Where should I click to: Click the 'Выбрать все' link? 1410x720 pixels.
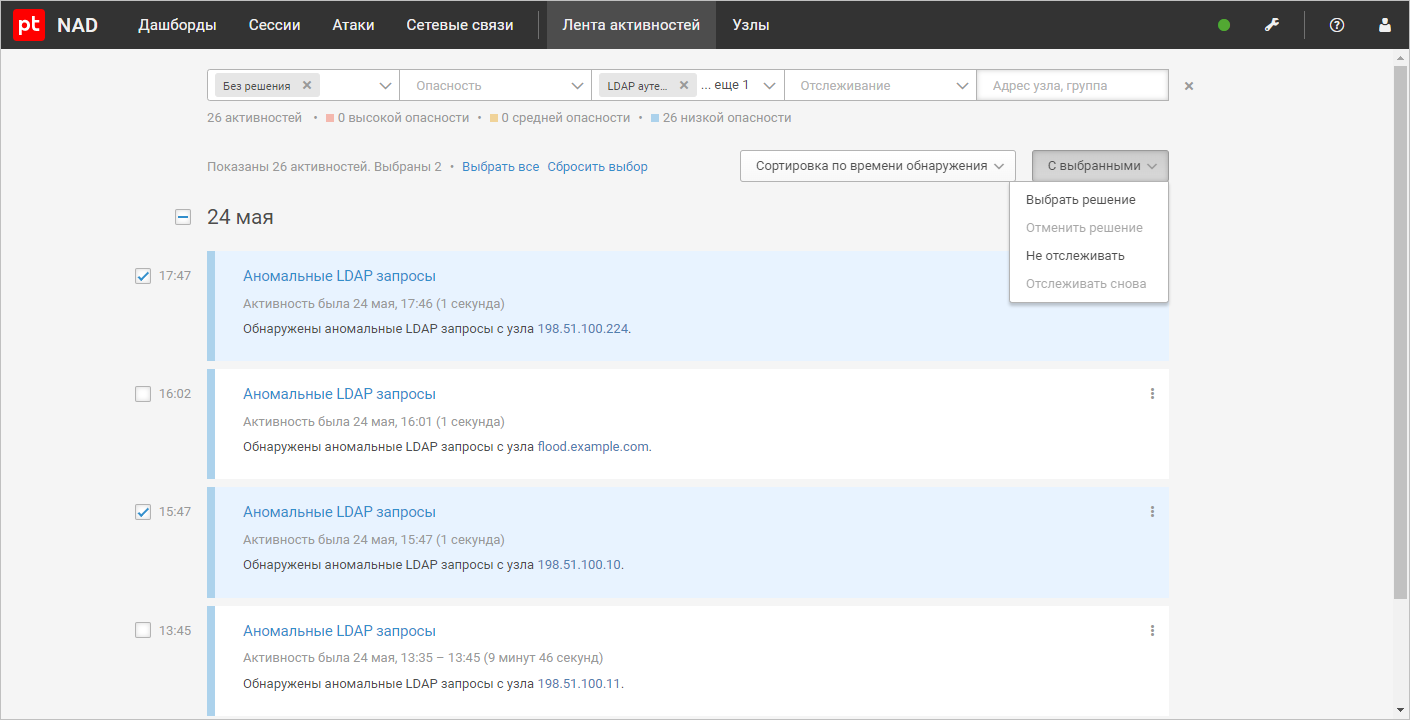click(x=500, y=167)
